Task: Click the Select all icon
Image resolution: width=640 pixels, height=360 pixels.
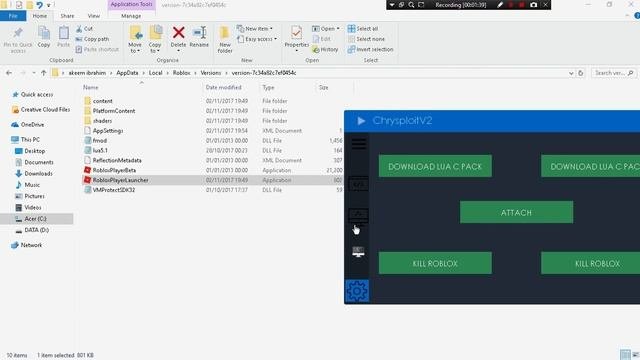Action: click(351, 29)
